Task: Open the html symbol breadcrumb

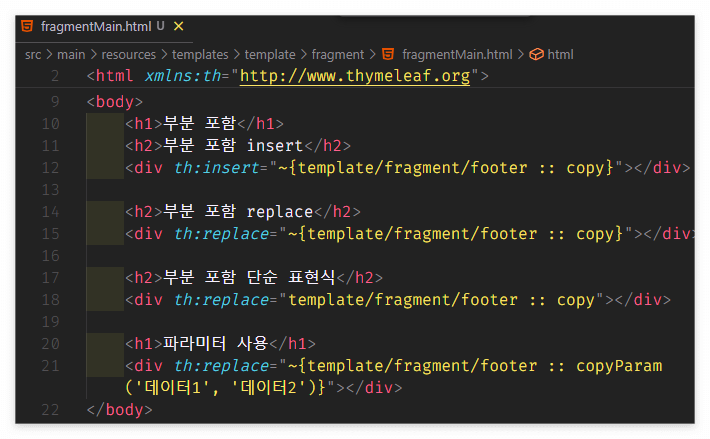Action: pyautogui.click(x=560, y=55)
